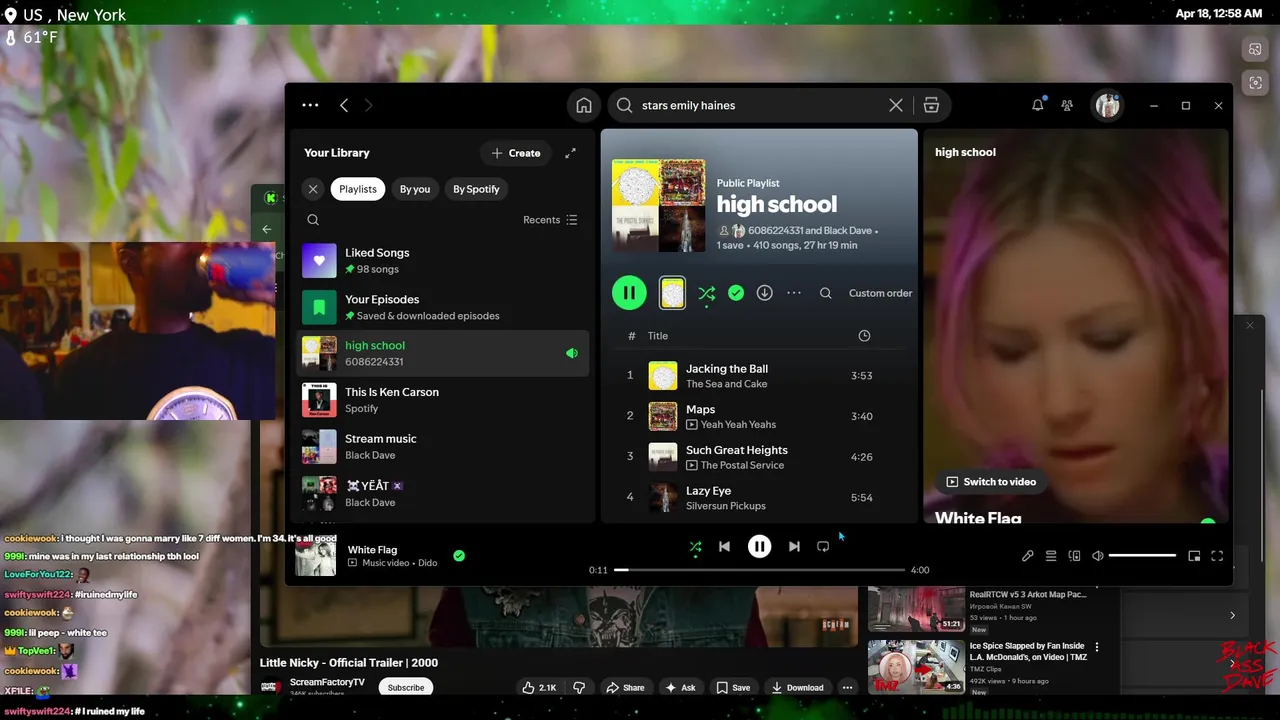The height and width of the screenshot is (720, 1280).
Task: Open artist Yeah Yeah Yeahs link
Action: [738, 425]
